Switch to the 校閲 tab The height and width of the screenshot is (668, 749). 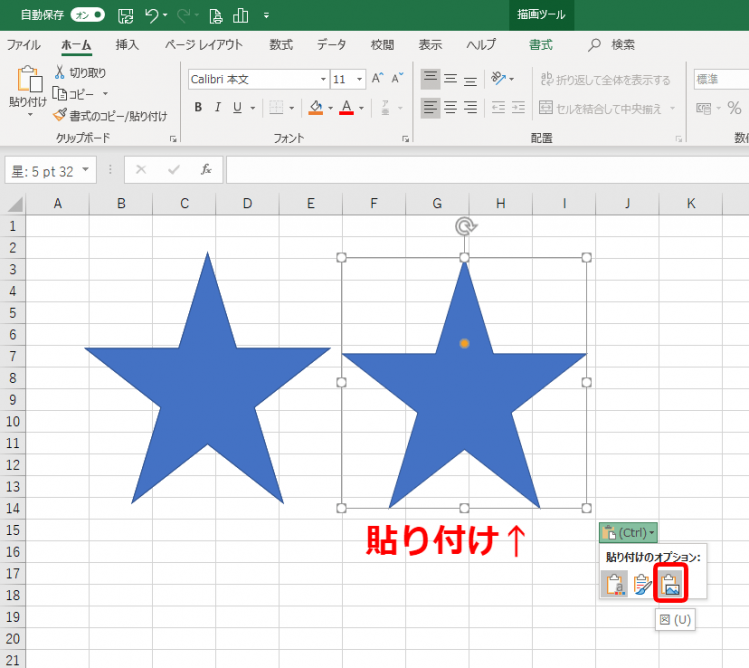[x=382, y=45]
